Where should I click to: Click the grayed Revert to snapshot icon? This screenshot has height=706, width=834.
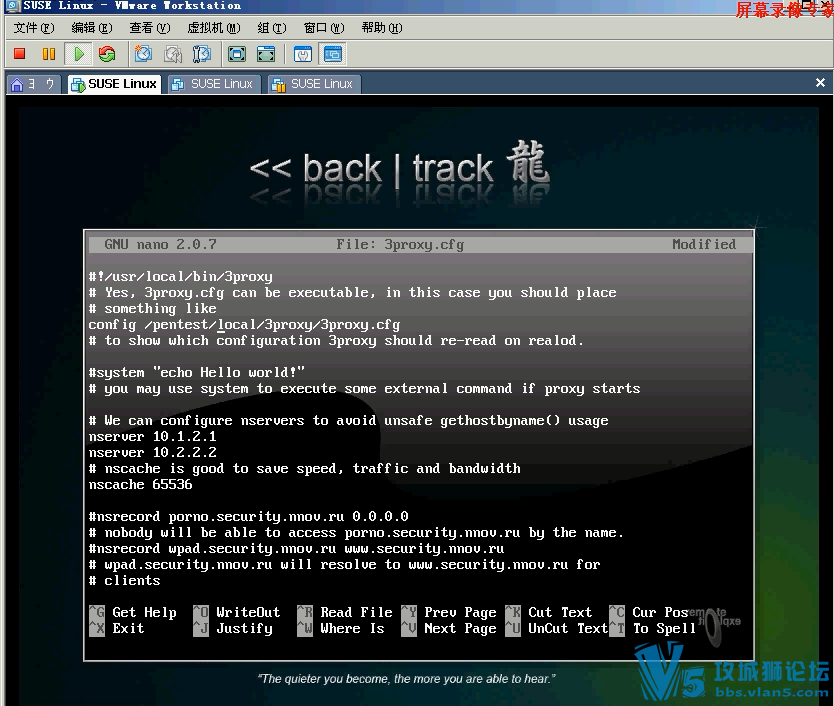(172, 54)
